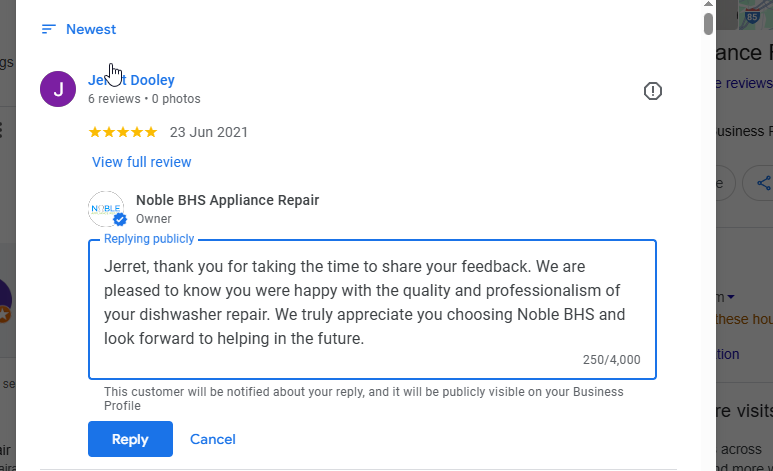Click the verified badge on owner logo

click(x=120, y=219)
